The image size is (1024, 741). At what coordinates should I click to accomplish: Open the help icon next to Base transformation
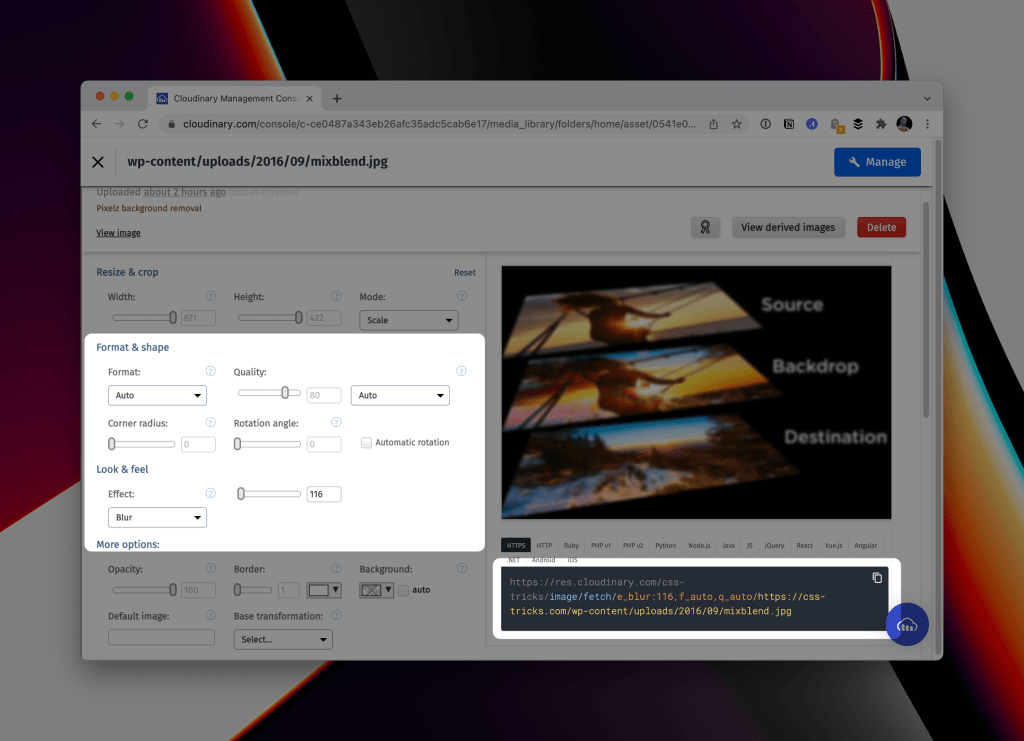pos(336,616)
